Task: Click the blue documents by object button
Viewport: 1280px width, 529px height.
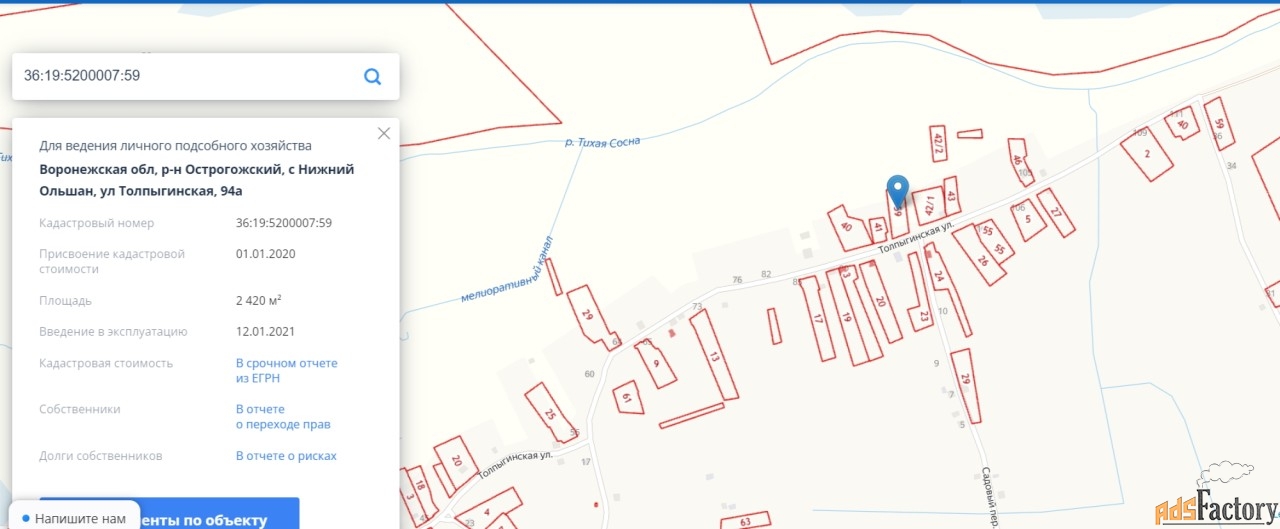Action: click(169, 513)
